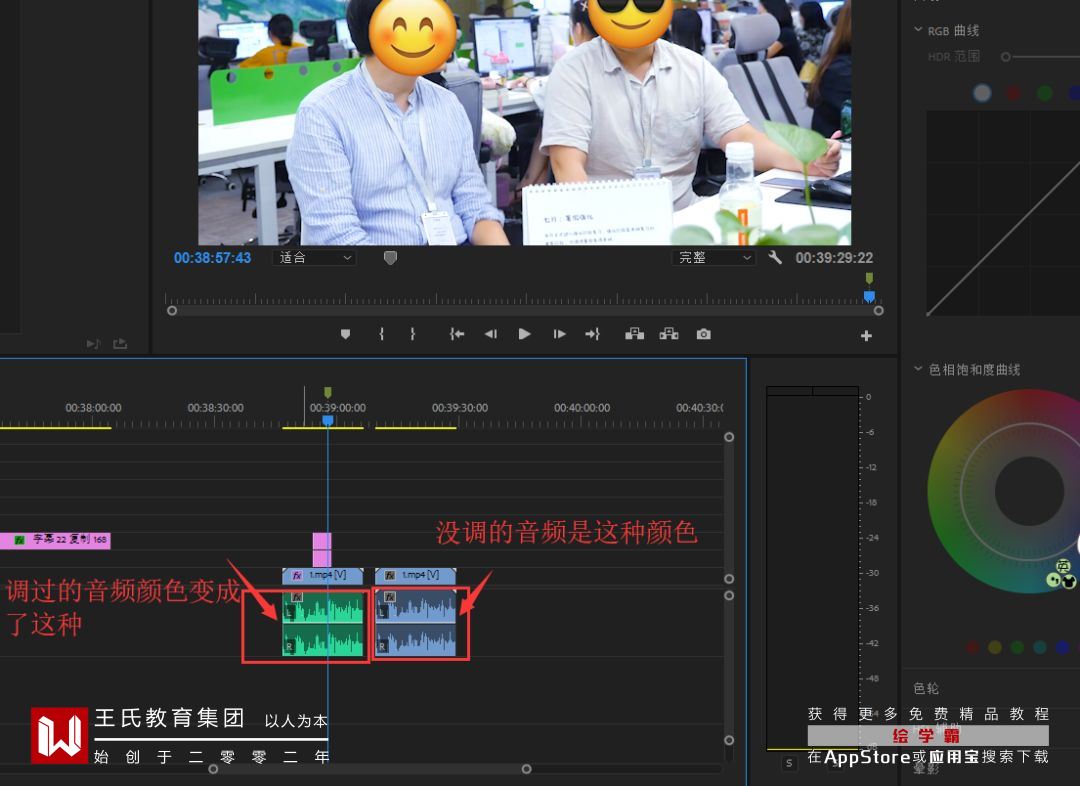Click the Lift button
Screen dimensions: 1080x786
coord(634,334)
